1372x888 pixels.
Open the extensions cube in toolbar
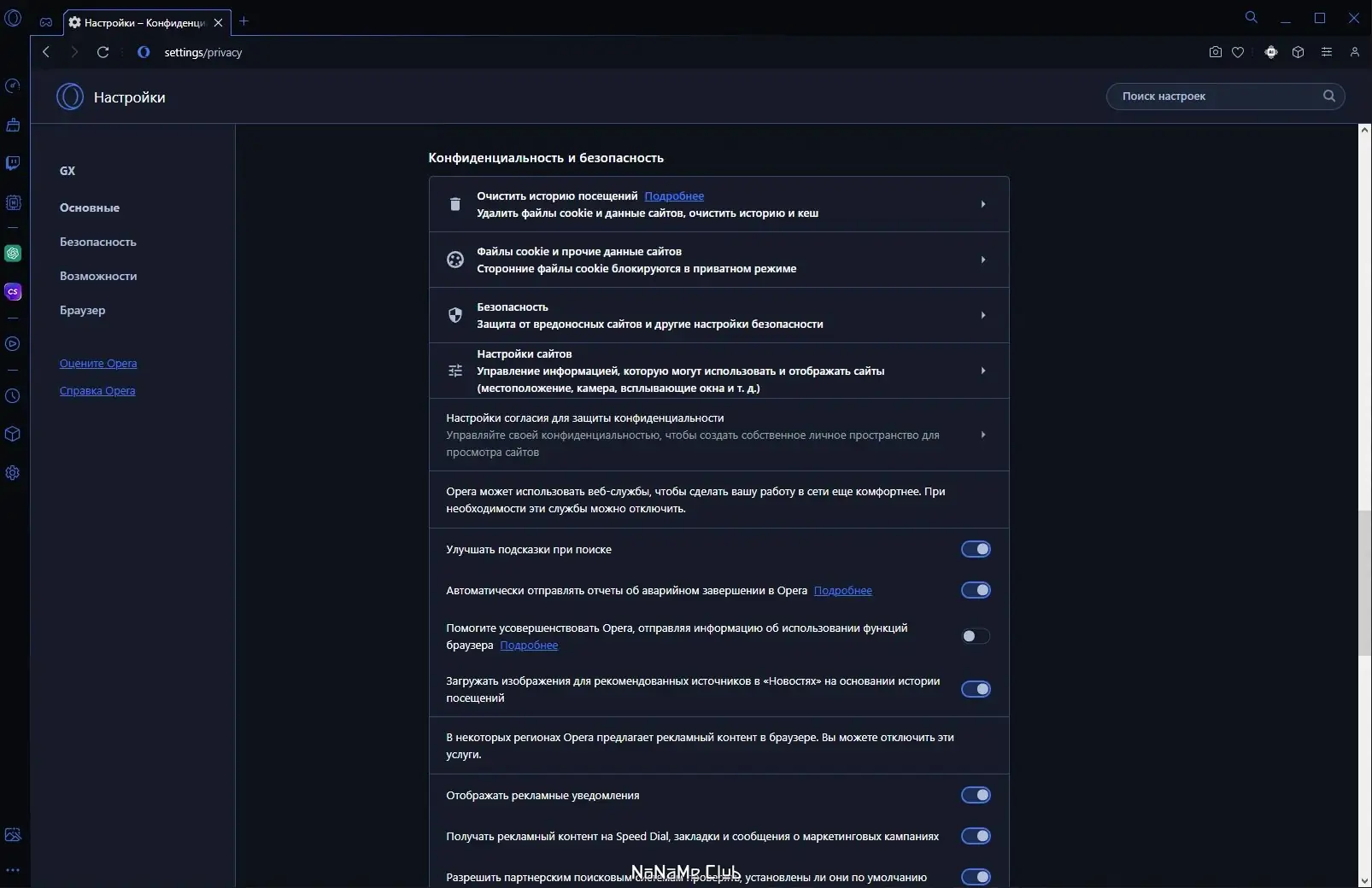coord(1299,52)
